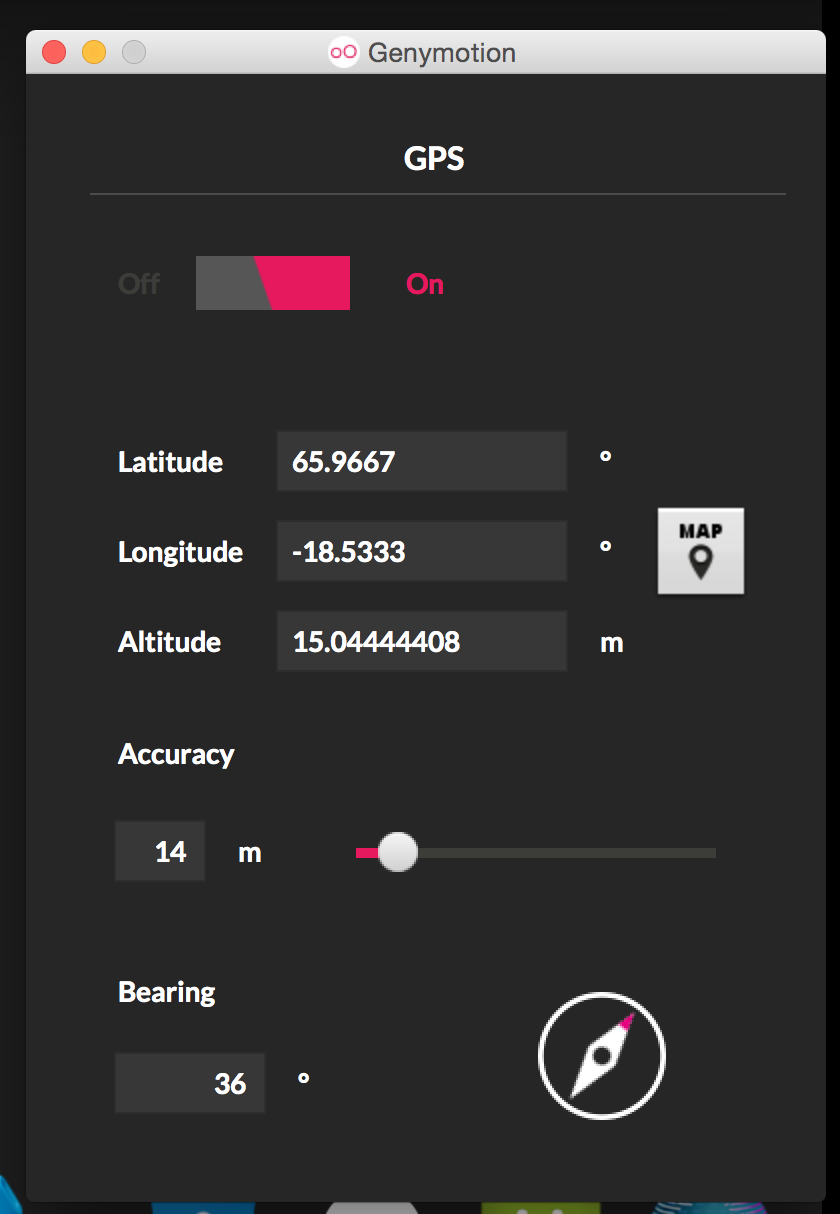
Task: Click the Bearing label
Action: 167,992
